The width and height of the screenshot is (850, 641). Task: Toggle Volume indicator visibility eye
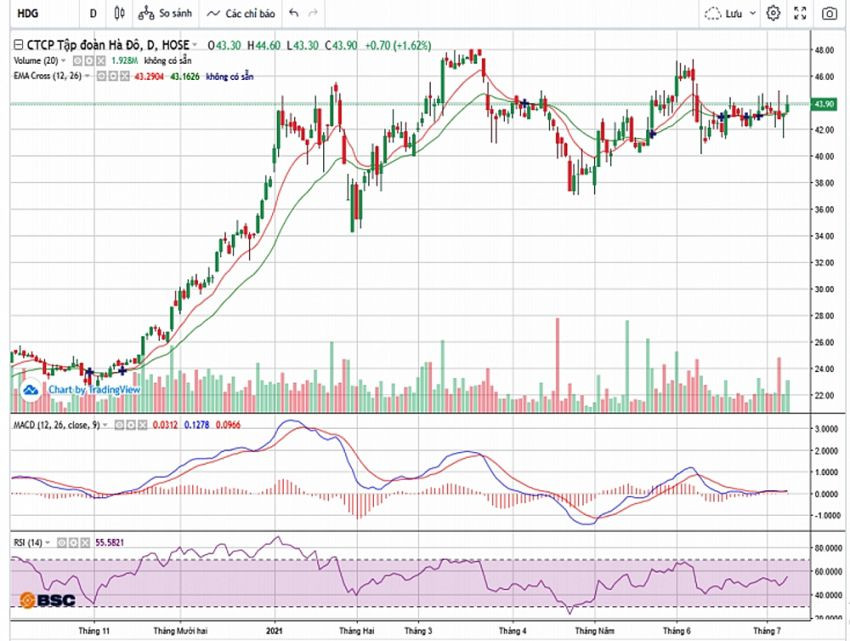[x=78, y=61]
